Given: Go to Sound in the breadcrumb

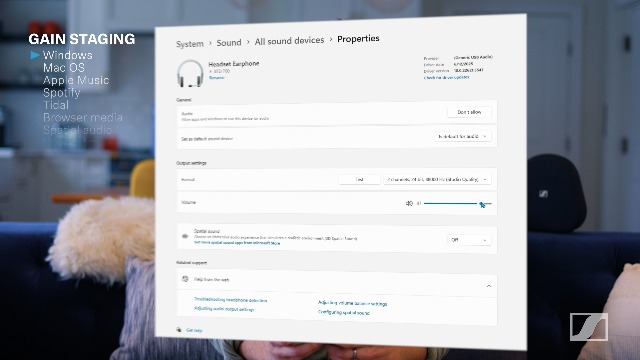Looking at the screenshot, I should tap(229, 42).
